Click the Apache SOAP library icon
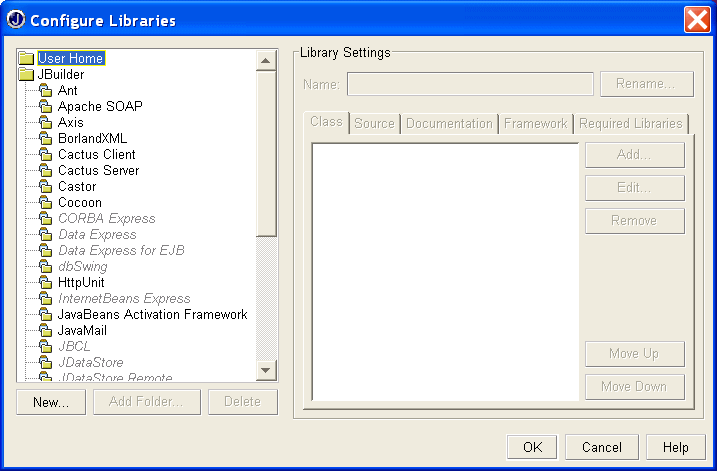This screenshot has height=471, width=717. click(x=45, y=107)
